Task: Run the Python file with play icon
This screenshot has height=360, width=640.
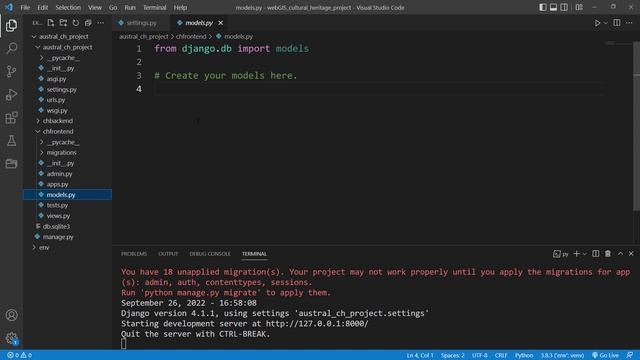Action: [x=597, y=23]
